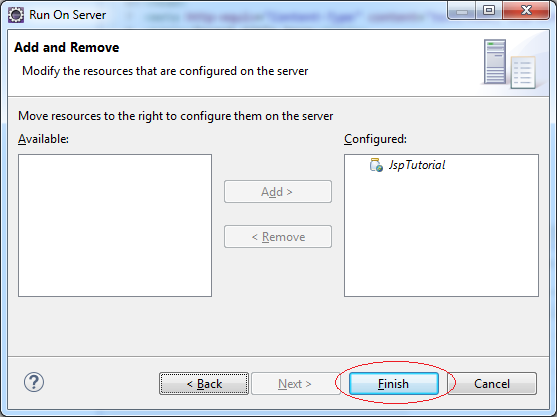Screen dimensions: 557x417
Task: Click the JspTutorial web module icon
Action: point(376,165)
